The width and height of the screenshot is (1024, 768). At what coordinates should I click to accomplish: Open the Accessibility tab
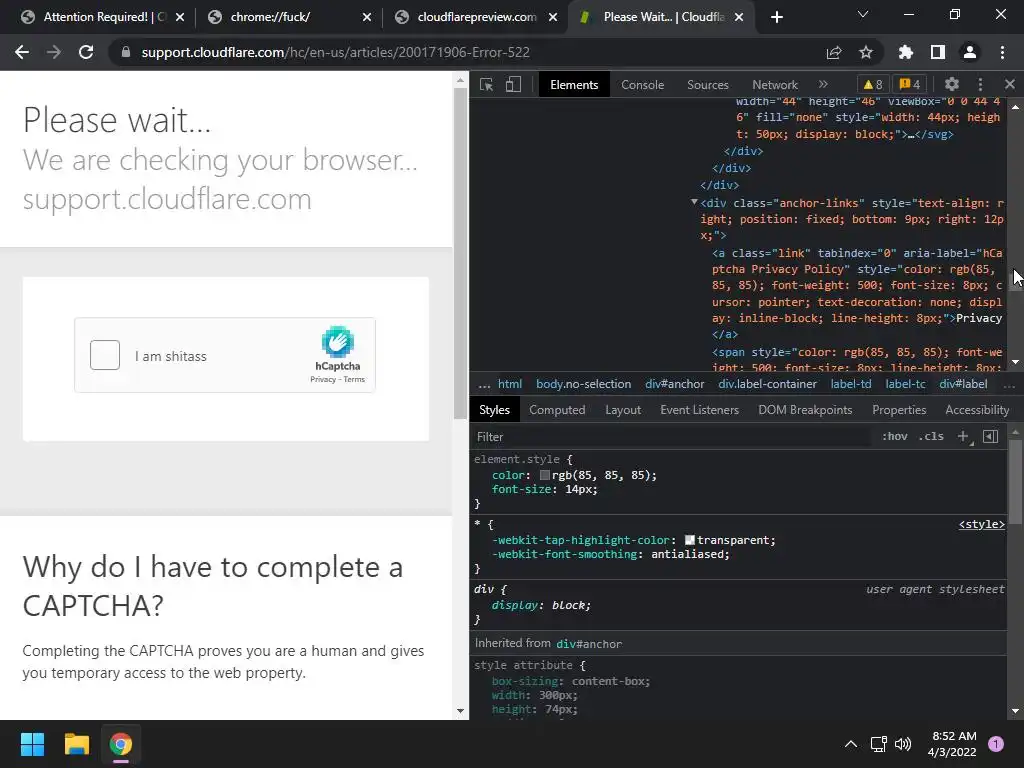[977, 410]
